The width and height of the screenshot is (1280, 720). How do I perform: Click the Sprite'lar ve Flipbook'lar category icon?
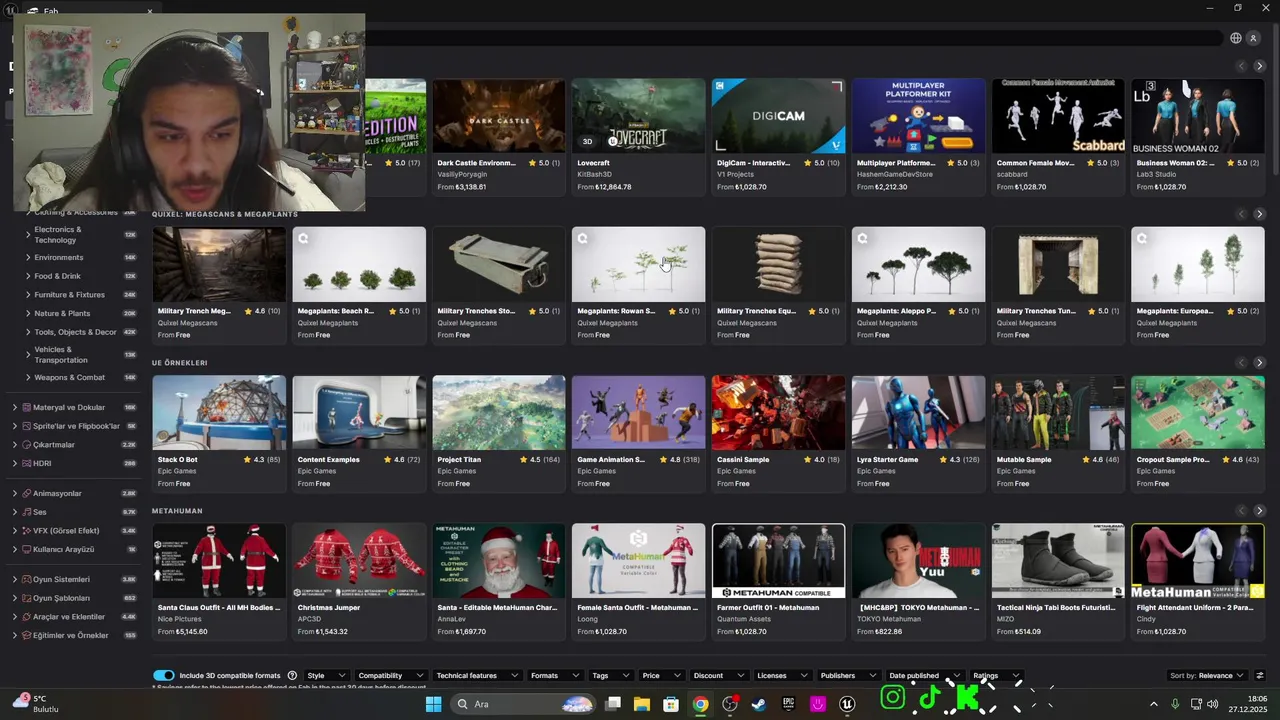[x=26, y=426]
